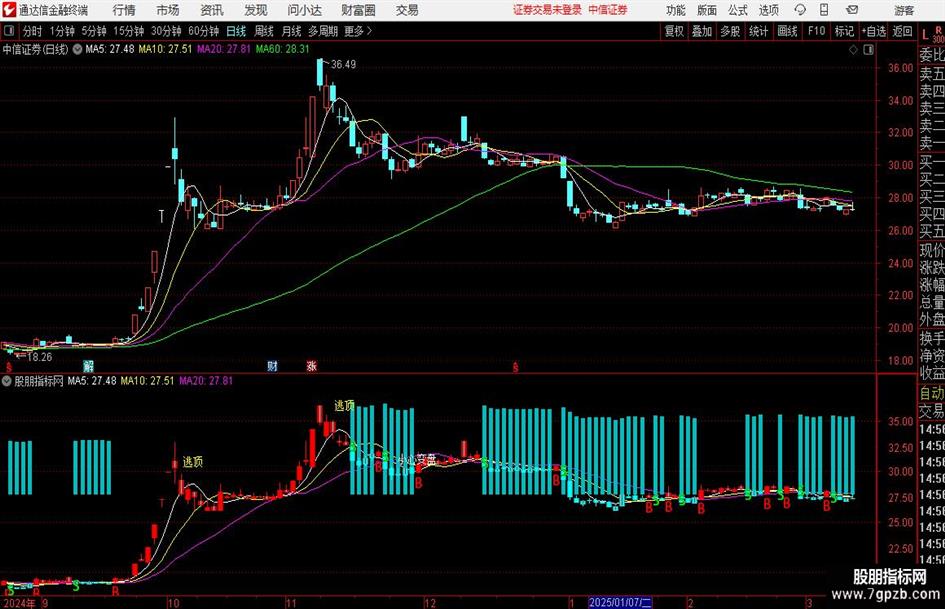Image resolution: width=945 pixels, height=609 pixels.
Task: Click the 多股 multi-stock button
Action: pyautogui.click(x=730, y=31)
